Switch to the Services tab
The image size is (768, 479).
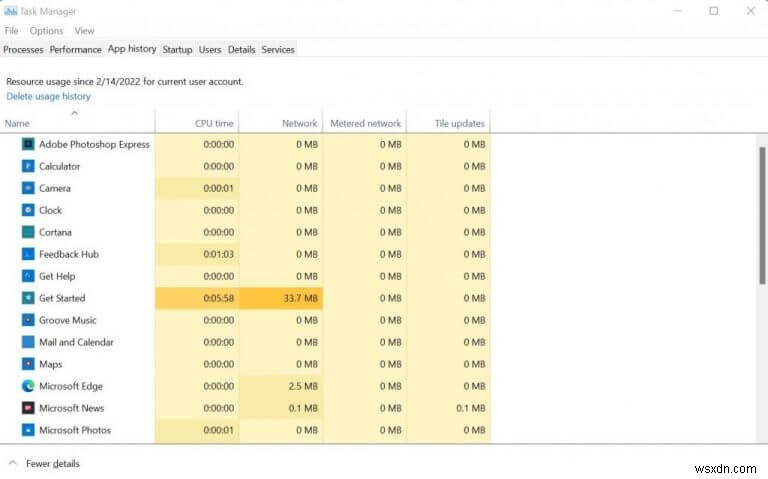[278, 49]
